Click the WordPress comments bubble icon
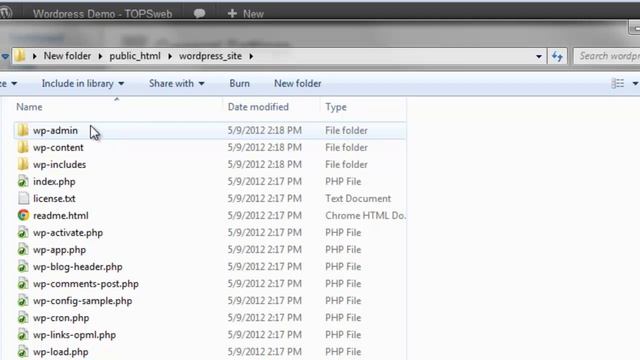The width and height of the screenshot is (640, 360). click(x=199, y=13)
